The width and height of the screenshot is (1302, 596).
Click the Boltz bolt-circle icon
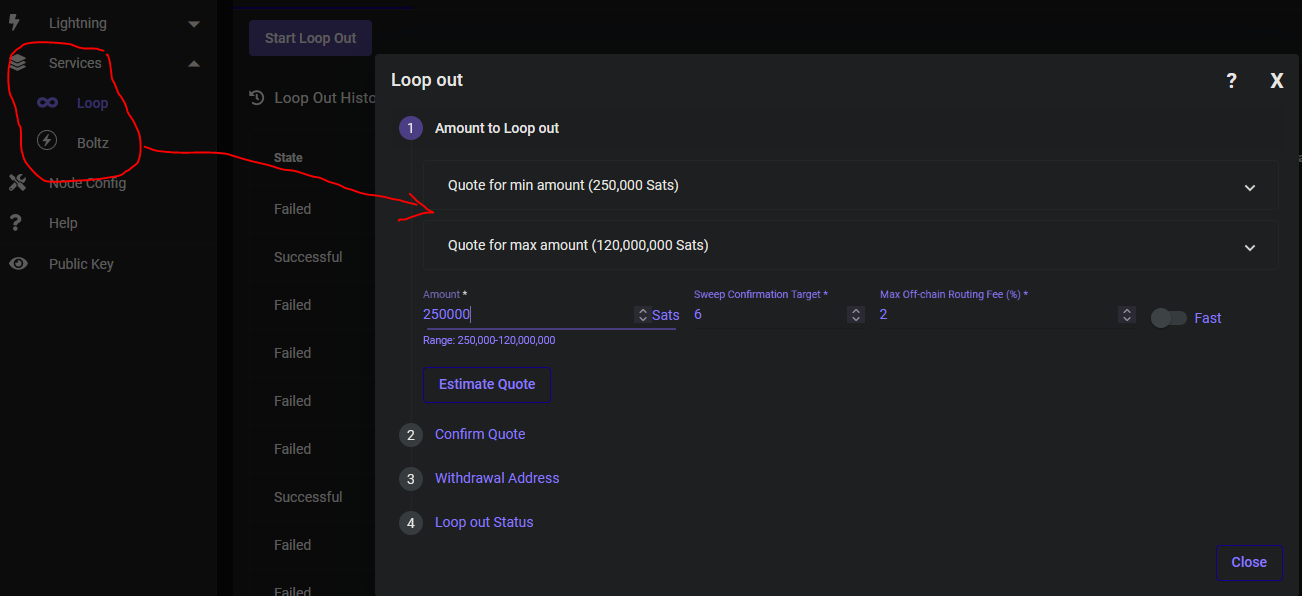(46, 142)
